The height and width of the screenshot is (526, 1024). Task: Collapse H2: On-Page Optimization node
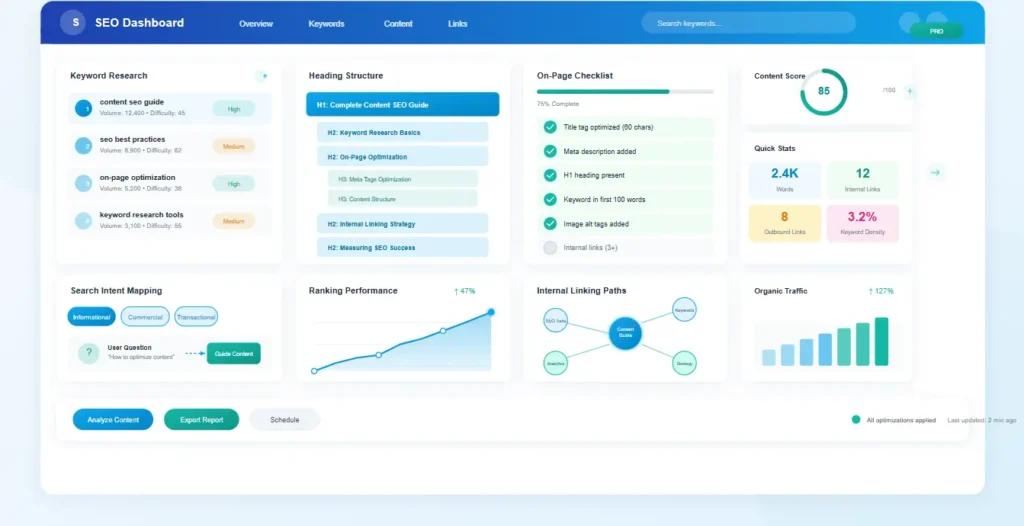point(402,157)
